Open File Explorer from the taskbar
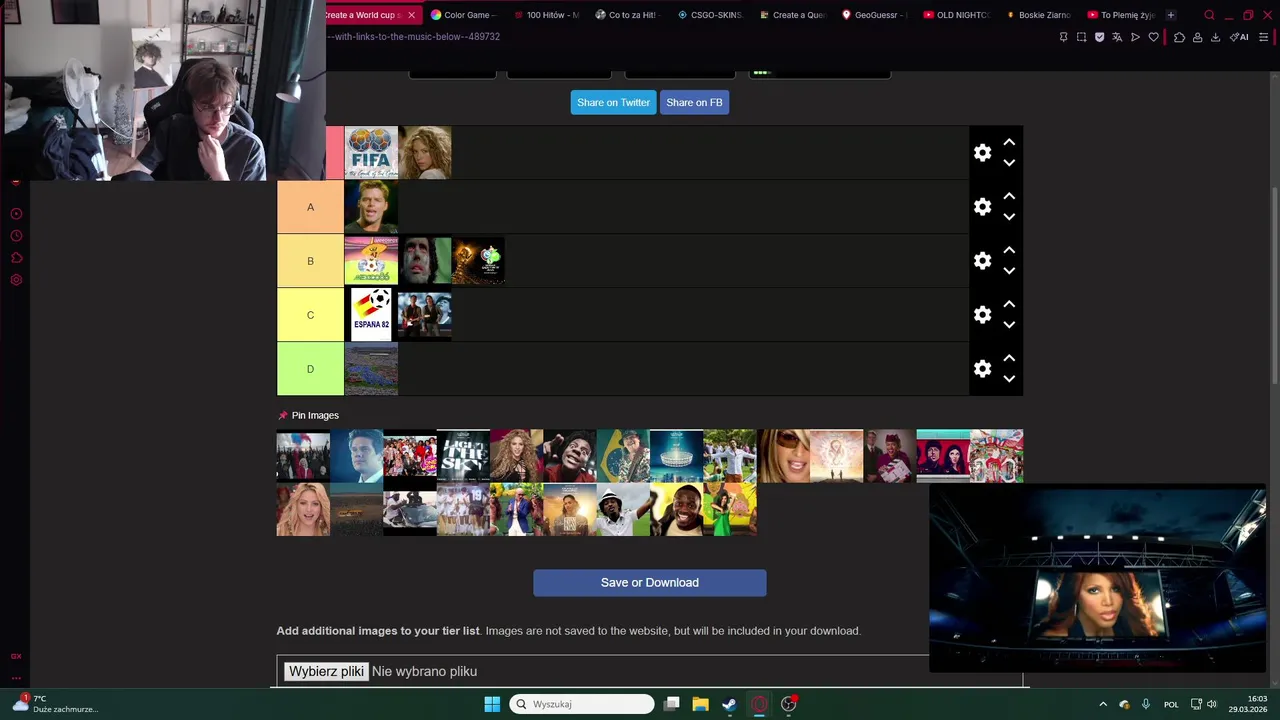 [700, 704]
